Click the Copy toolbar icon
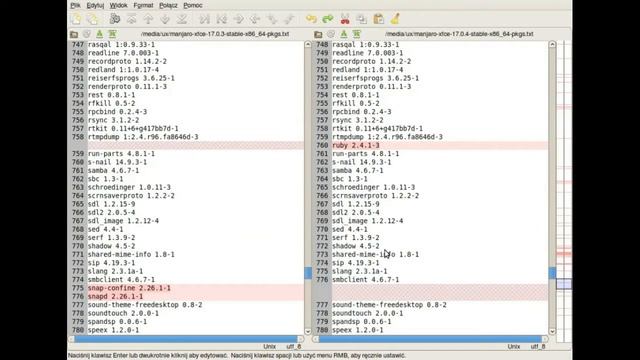 [x=362, y=19]
